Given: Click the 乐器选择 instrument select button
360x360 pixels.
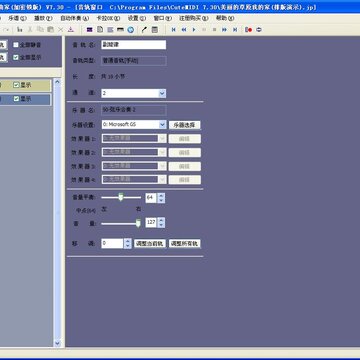Looking at the screenshot, I should (184, 125).
